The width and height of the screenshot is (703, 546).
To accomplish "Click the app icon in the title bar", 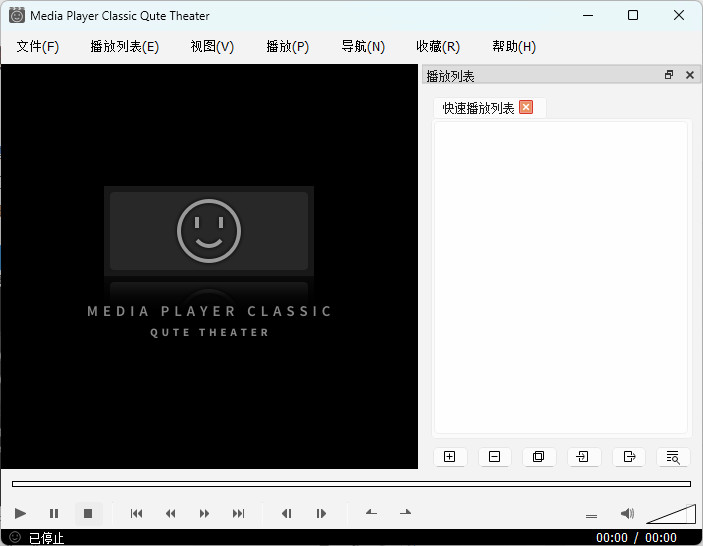I will click(x=17, y=15).
